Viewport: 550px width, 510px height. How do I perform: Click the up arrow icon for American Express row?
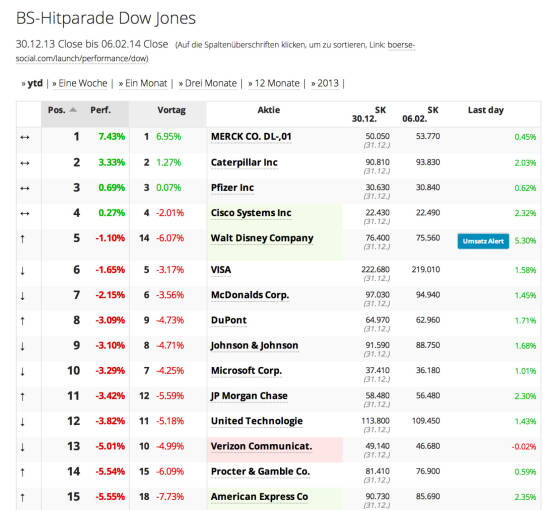coord(23,498)
